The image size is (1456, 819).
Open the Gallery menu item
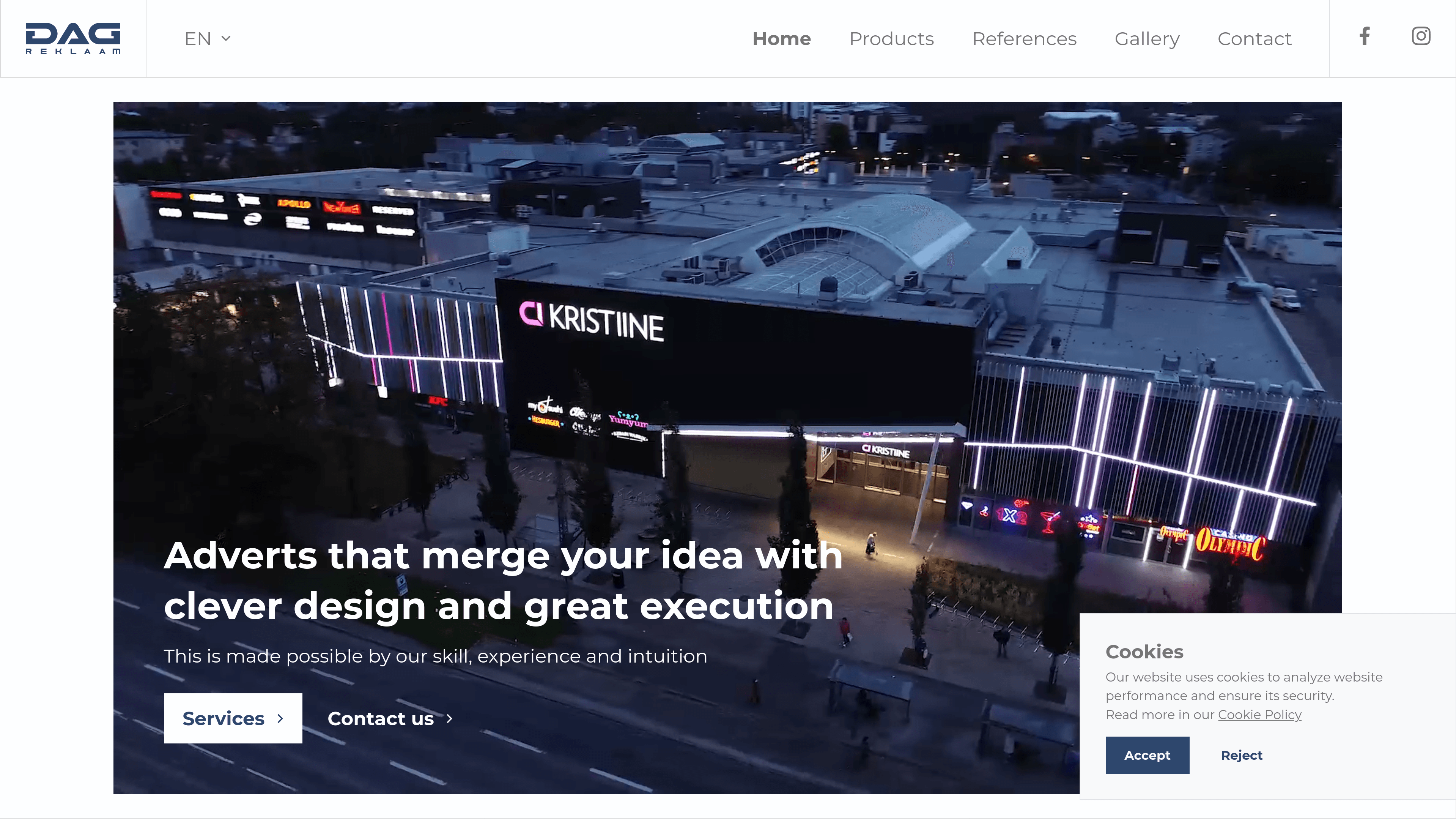click(x=1147, y=38)
